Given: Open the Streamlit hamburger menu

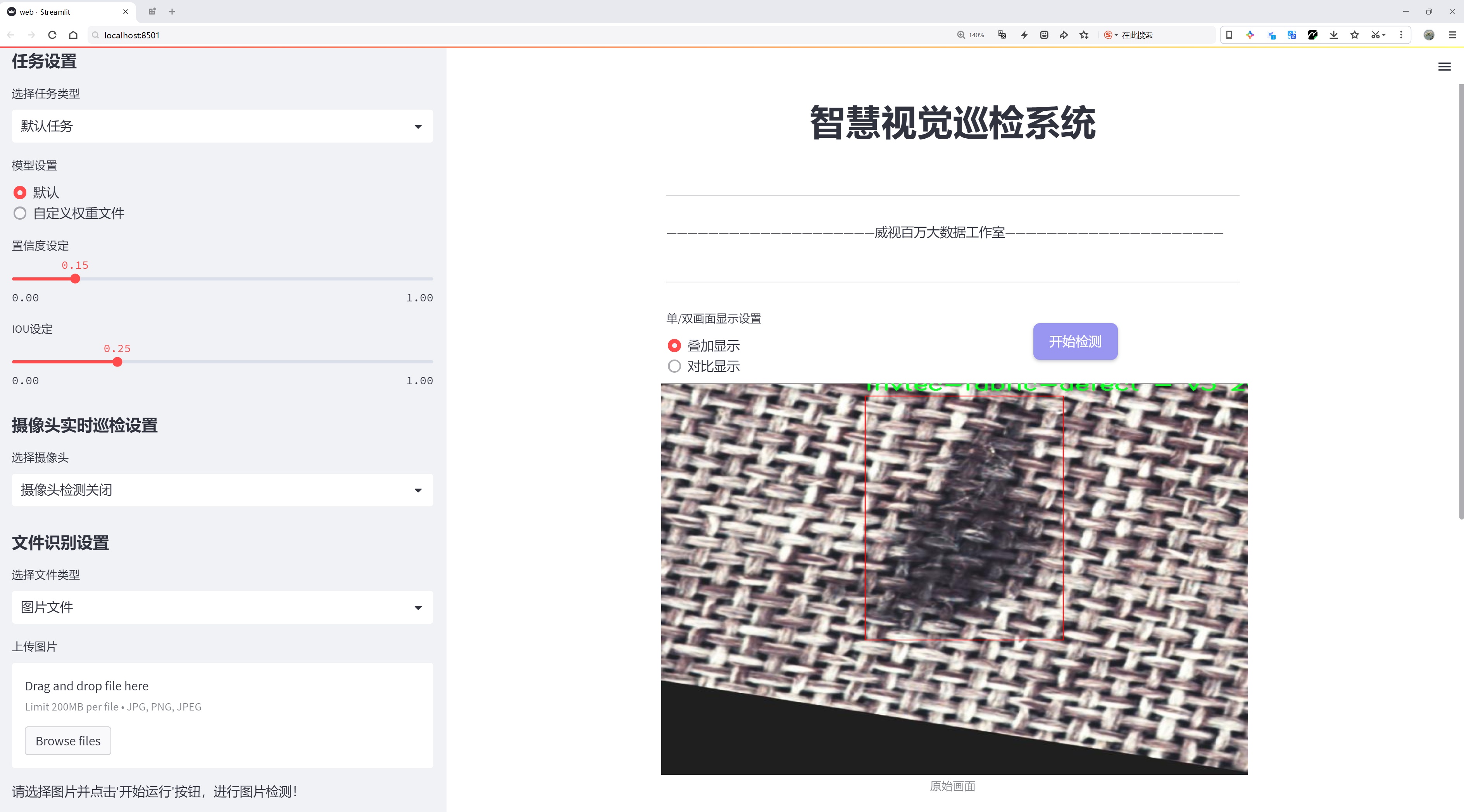Looking at the screenshot, I should [x=1443, y=67].
